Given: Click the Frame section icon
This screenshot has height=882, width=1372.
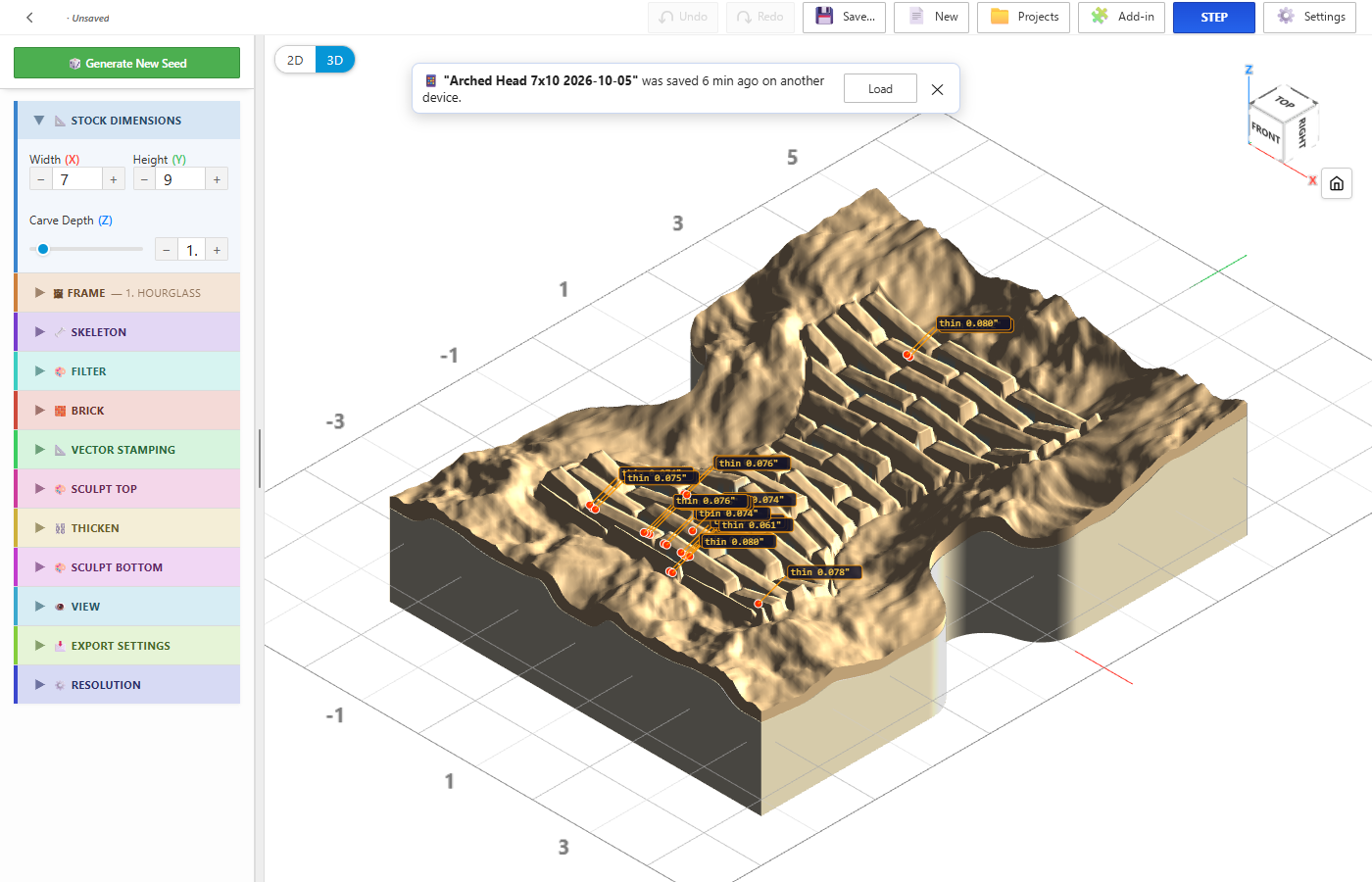Looking at the screenshot, I should 58,293.
